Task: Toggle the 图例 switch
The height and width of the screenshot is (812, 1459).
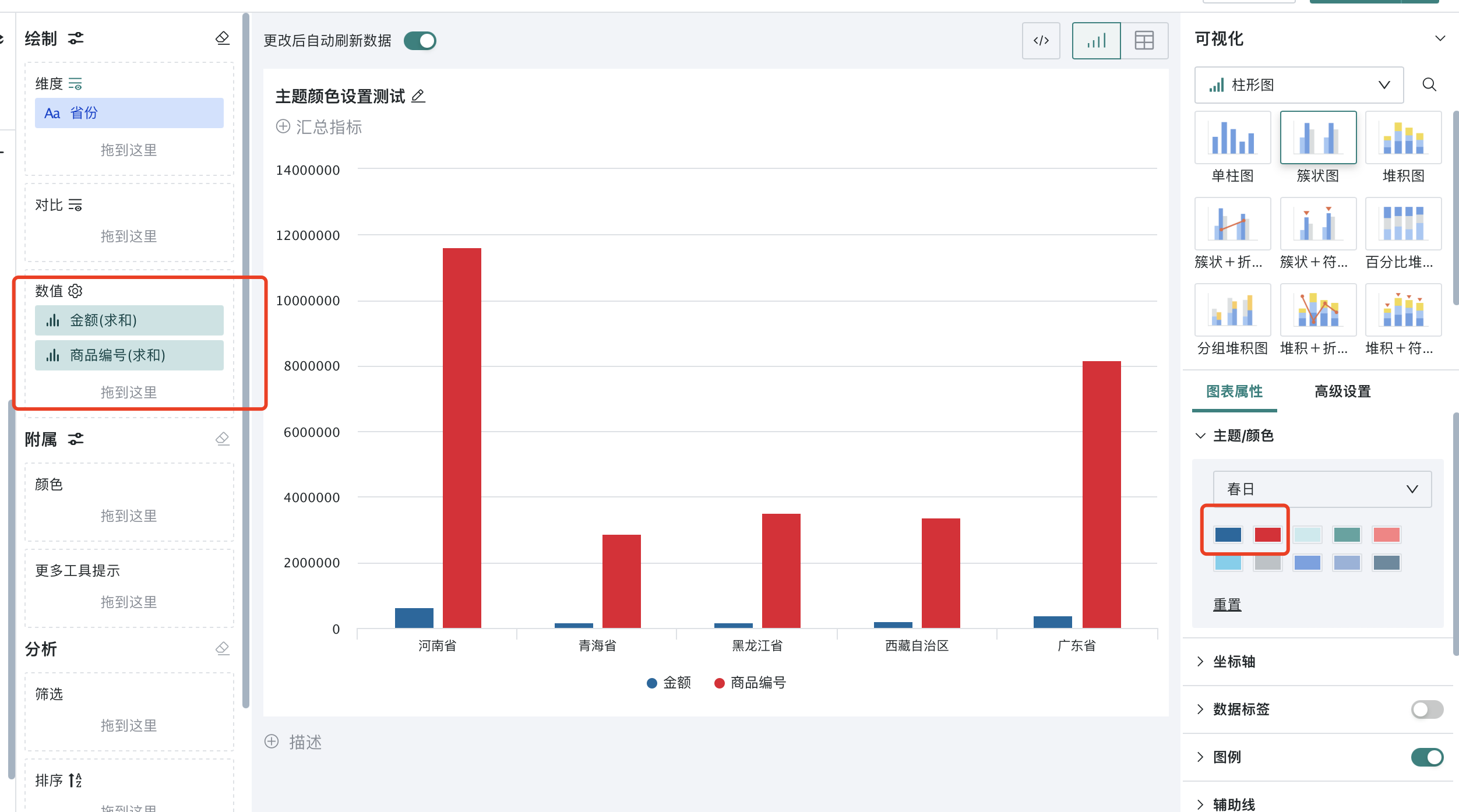Action: click(1427, 757)
